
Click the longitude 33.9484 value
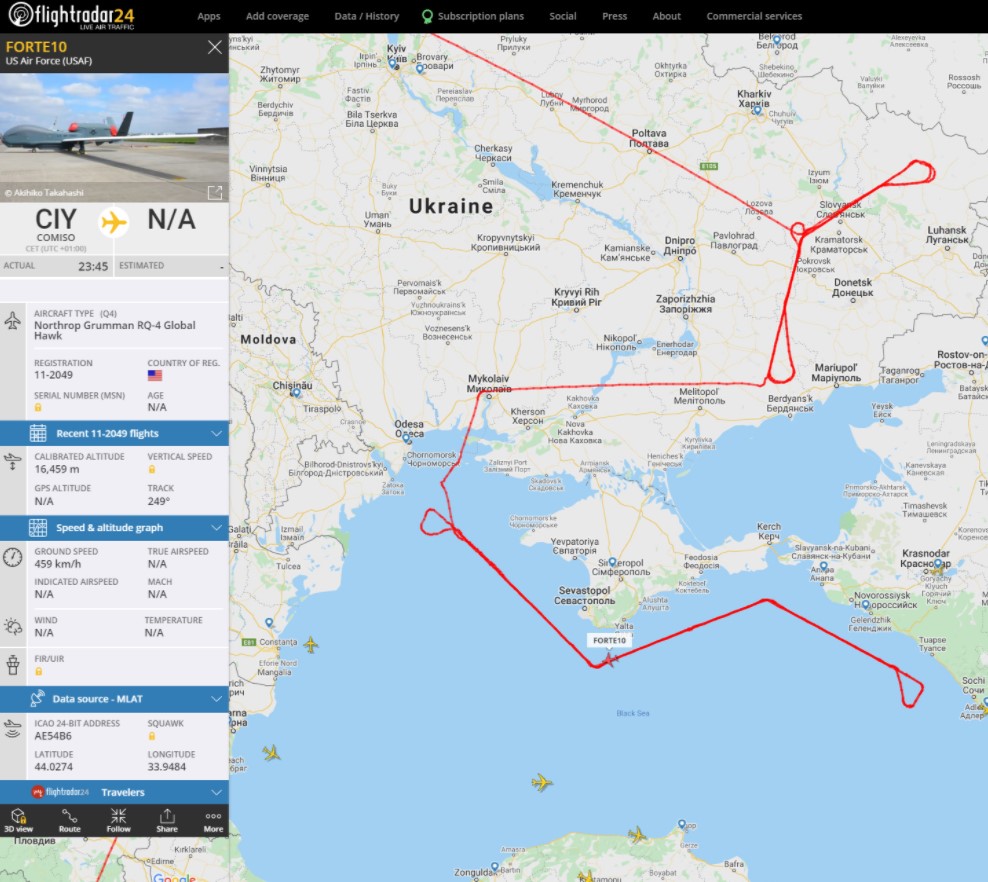166,767
